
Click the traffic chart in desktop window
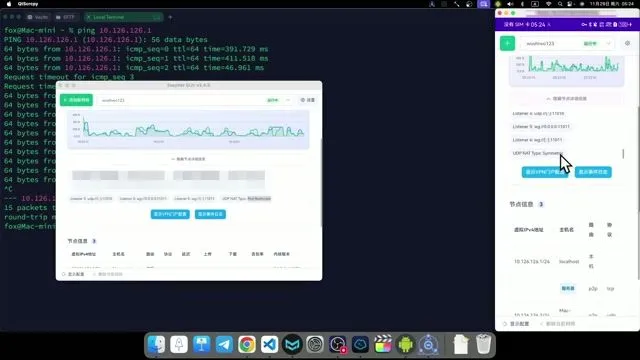pos(188,129)
